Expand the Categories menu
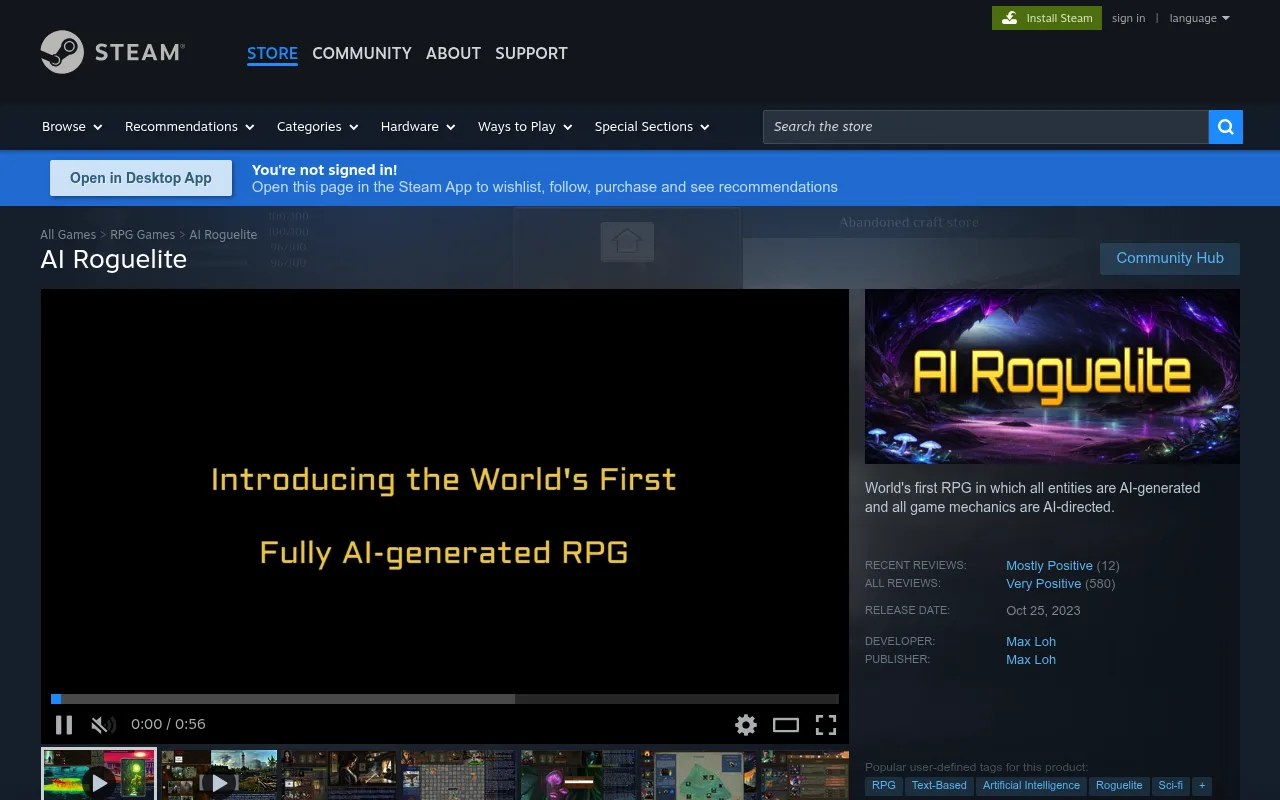 318,127
